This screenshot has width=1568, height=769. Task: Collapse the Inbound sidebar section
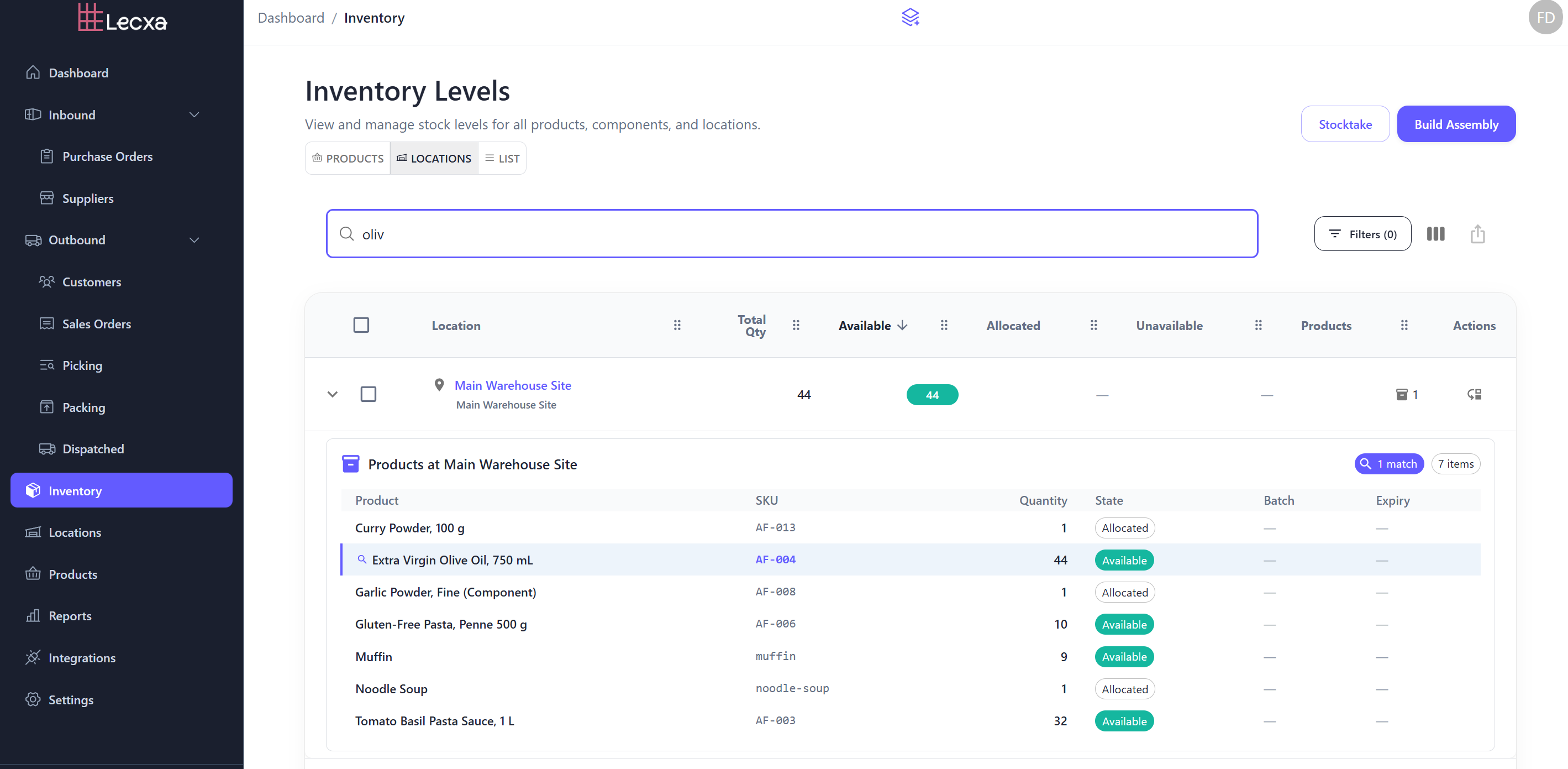194,114
